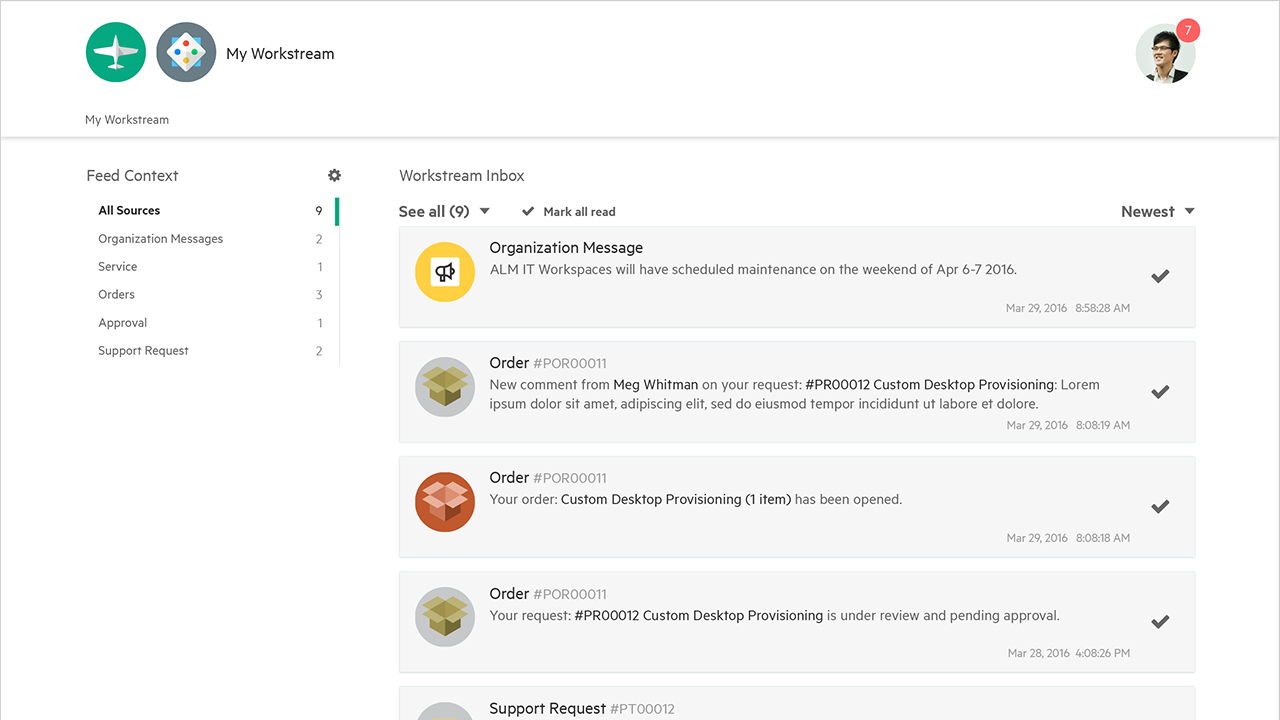Filter feed by Organization Messages
This screenshot has height=720, width=1280.
(211, 239)
